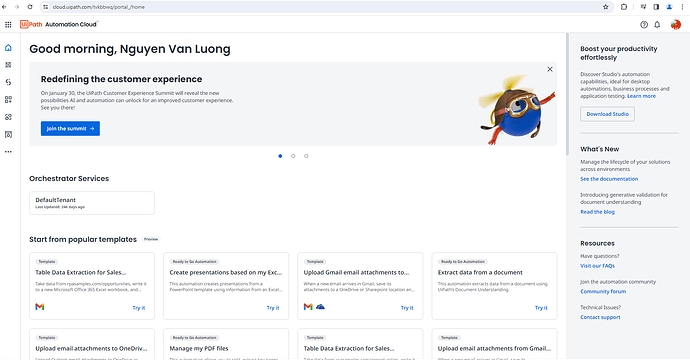Click the user profile avatar
The height and width of the screenshot is (360, 690).
point(675,25)
